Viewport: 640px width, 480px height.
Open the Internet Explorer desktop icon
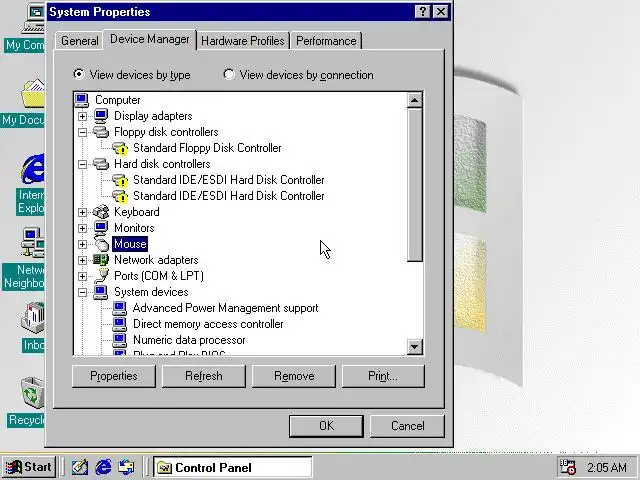(x=33, y=169)
